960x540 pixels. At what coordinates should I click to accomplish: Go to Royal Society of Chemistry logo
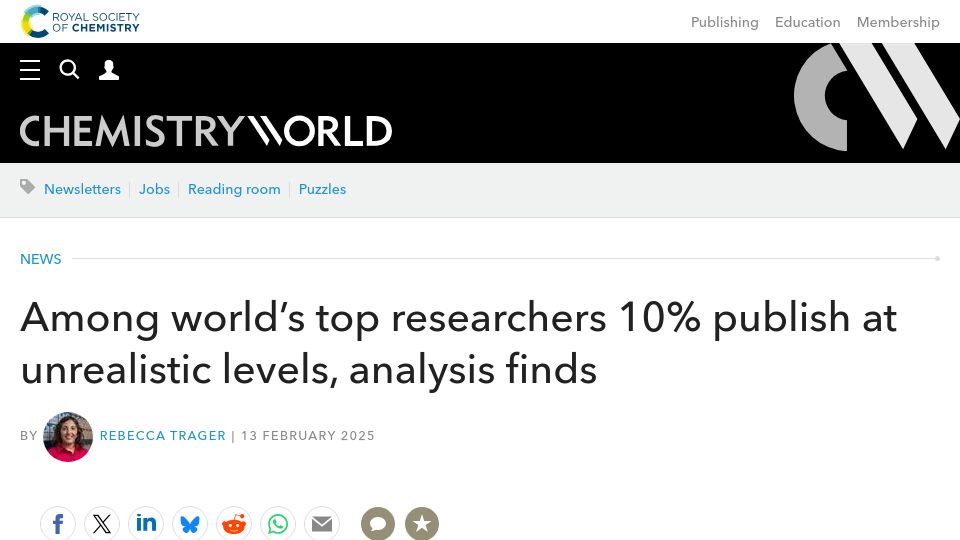tap(80, 21)
